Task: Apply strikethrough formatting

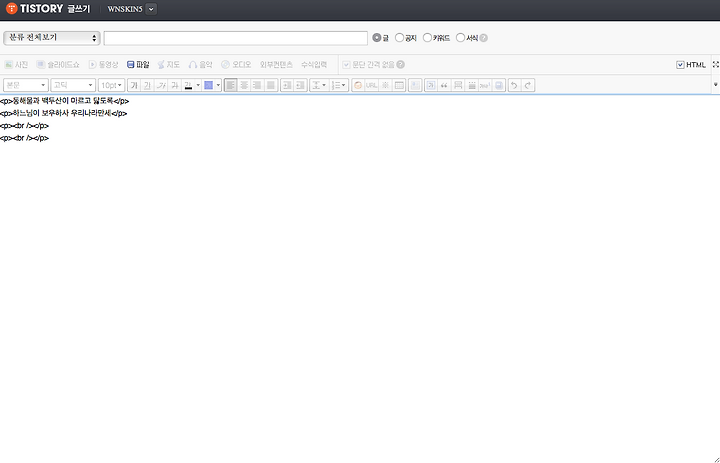Action: click(174, 85)
